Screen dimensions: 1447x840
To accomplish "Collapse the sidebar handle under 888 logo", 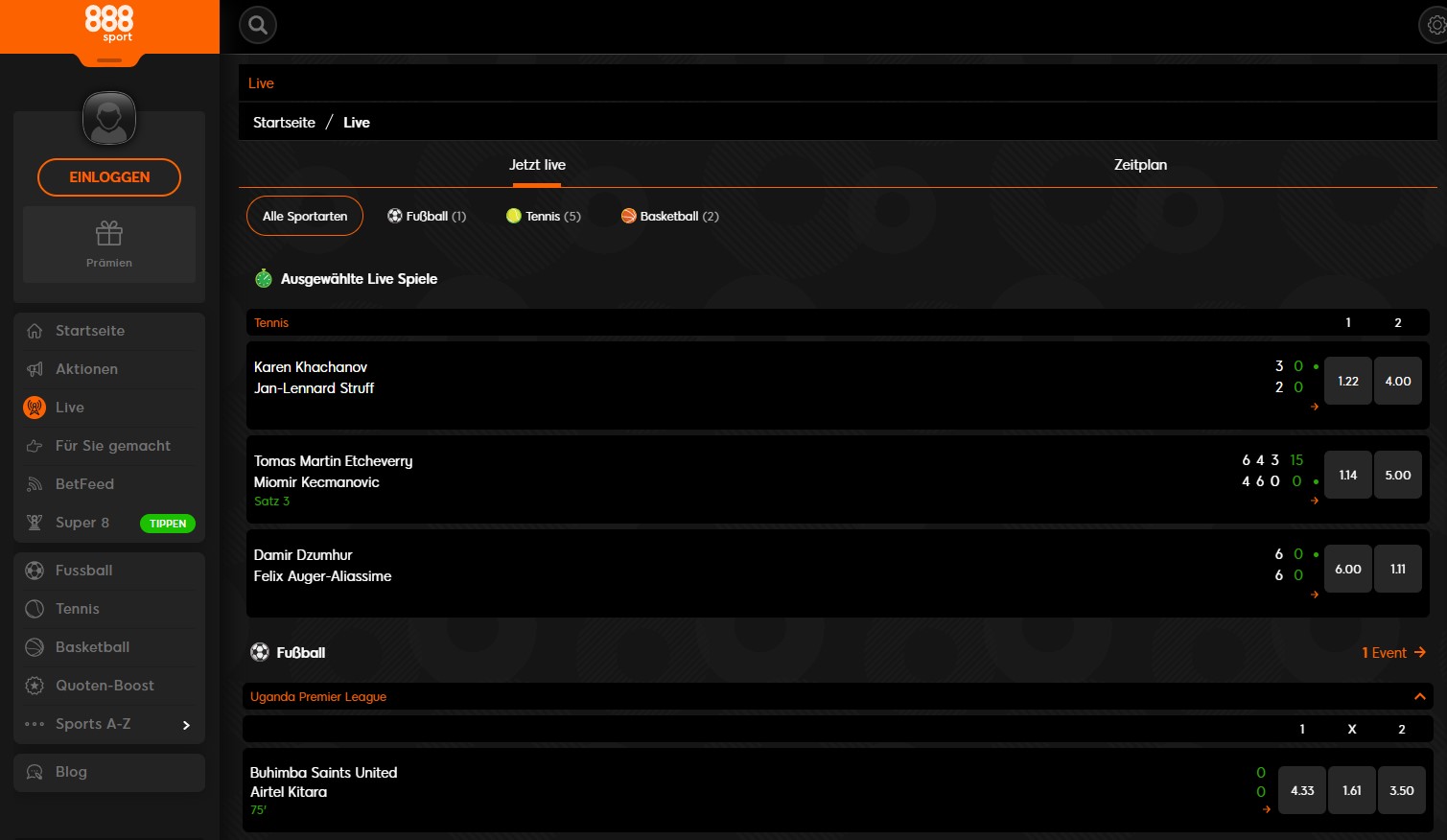I will pos(109,60).
